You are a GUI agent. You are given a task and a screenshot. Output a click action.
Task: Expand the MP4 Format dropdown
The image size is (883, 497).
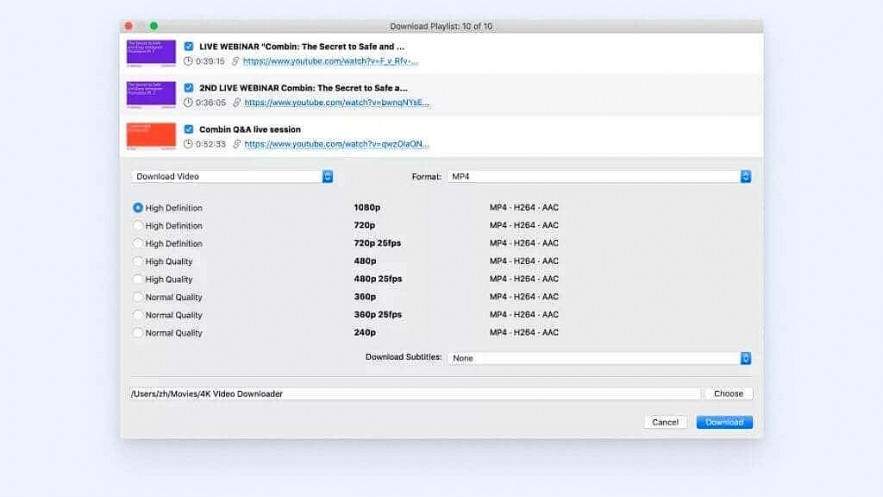click(x=598, y=177)
